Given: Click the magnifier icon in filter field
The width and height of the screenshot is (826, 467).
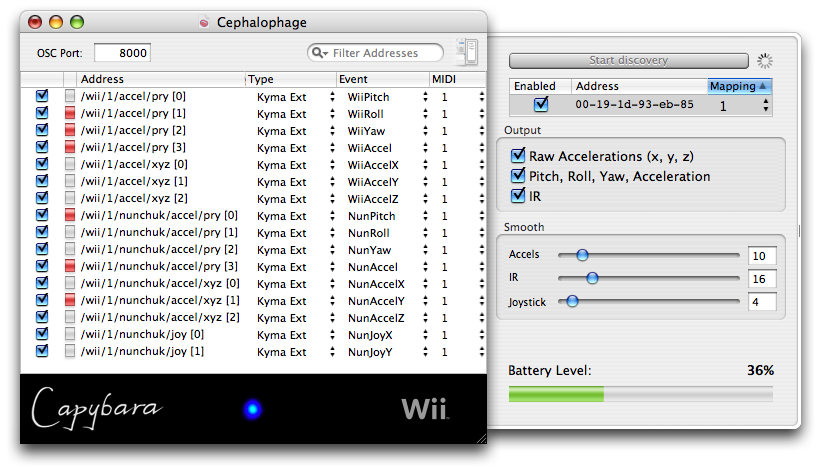Looking at the screenshot, I should click(x=318, y=53).
